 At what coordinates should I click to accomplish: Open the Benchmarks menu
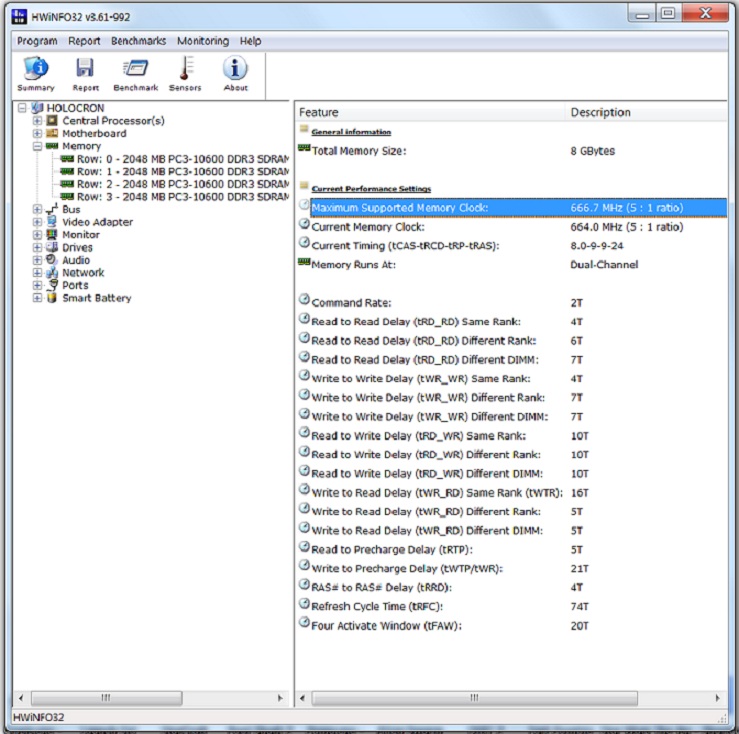coord(139,41)
